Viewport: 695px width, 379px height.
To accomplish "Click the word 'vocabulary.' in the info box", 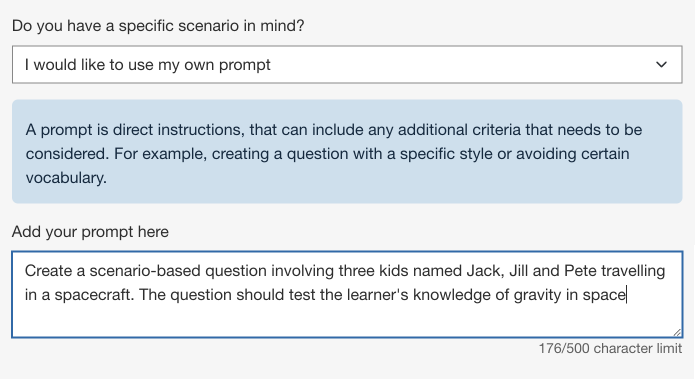I will 66,178.
